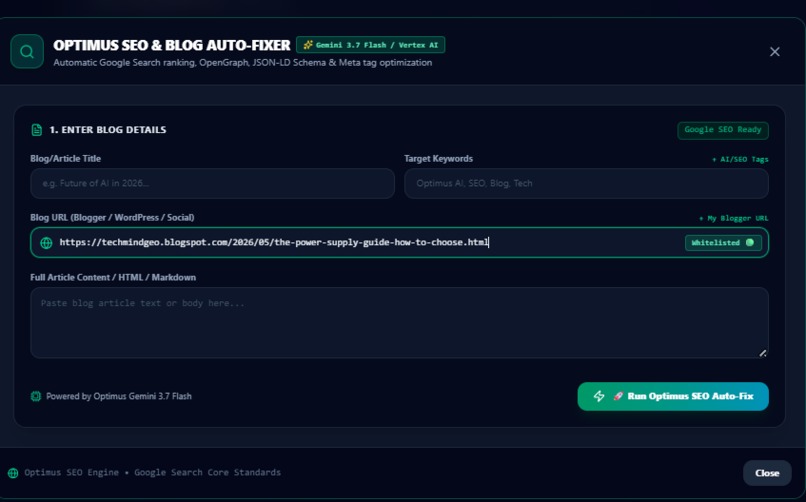Focus the Blog/Article Title field

(212, 183)
